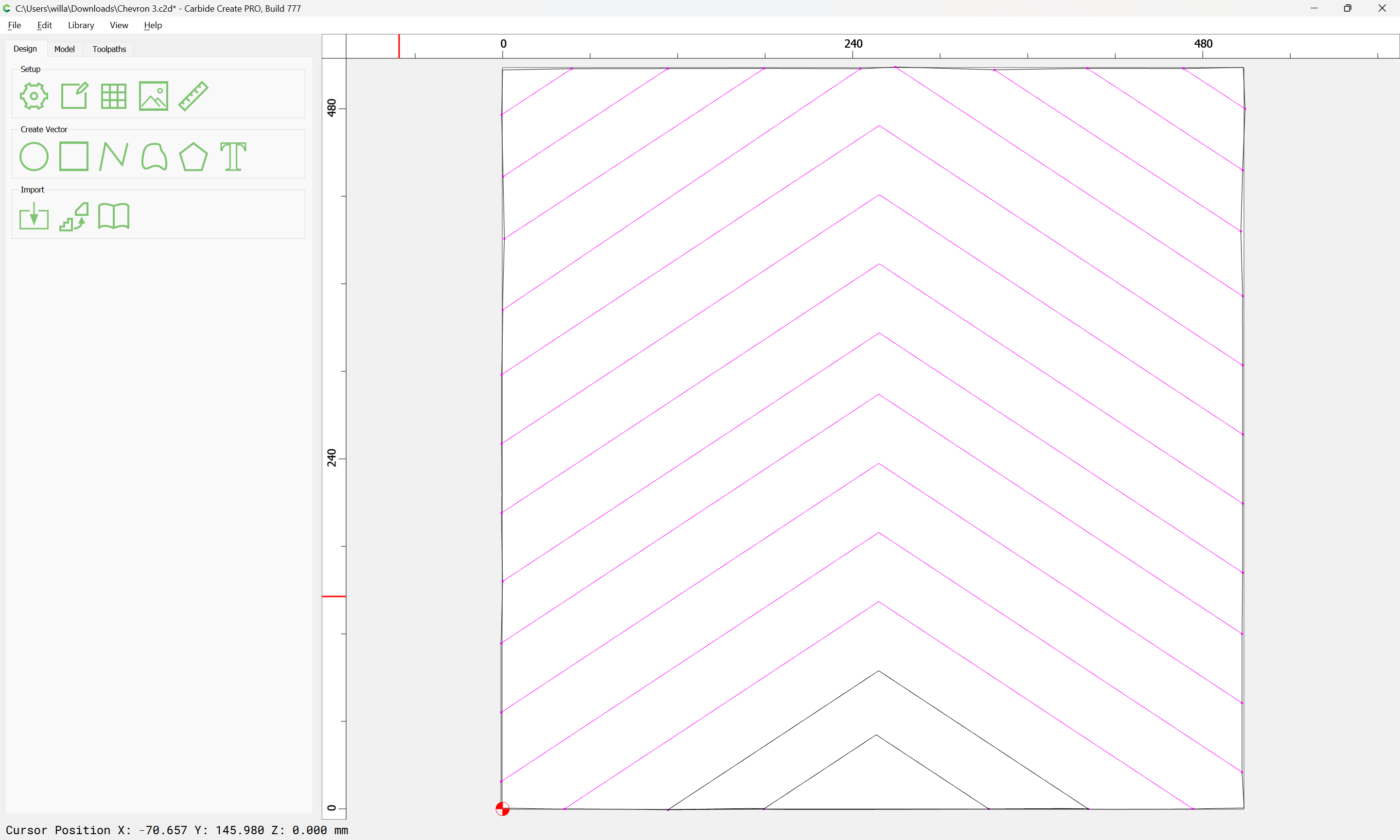Switch to the Model tab
The image size is (1400, 840).
(x=65, y=49)
